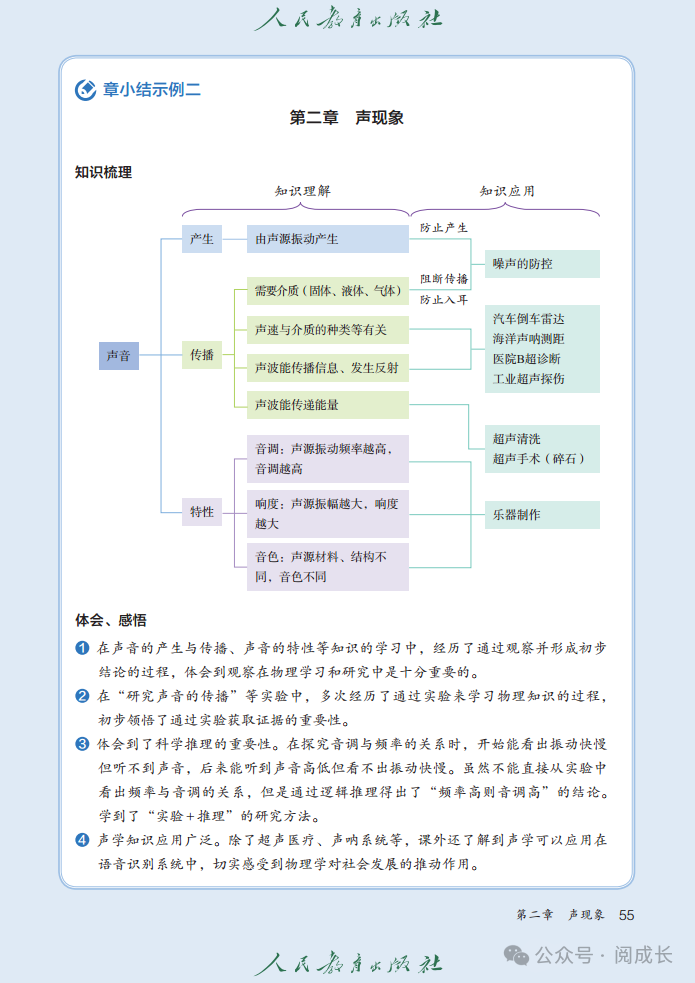Viewport: 695px width, 983px height.
Task: Click the page number 55
Action: (x=626, y=915)
